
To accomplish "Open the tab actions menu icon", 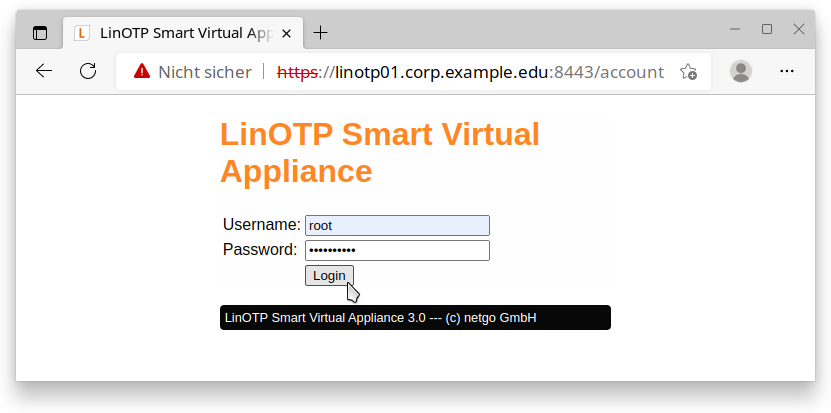I will coord(40,33).
